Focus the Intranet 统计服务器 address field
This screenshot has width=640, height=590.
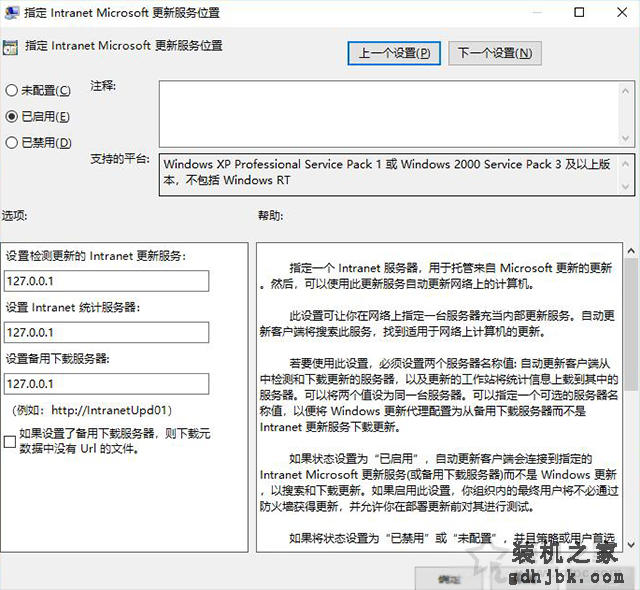coord(107,332)
